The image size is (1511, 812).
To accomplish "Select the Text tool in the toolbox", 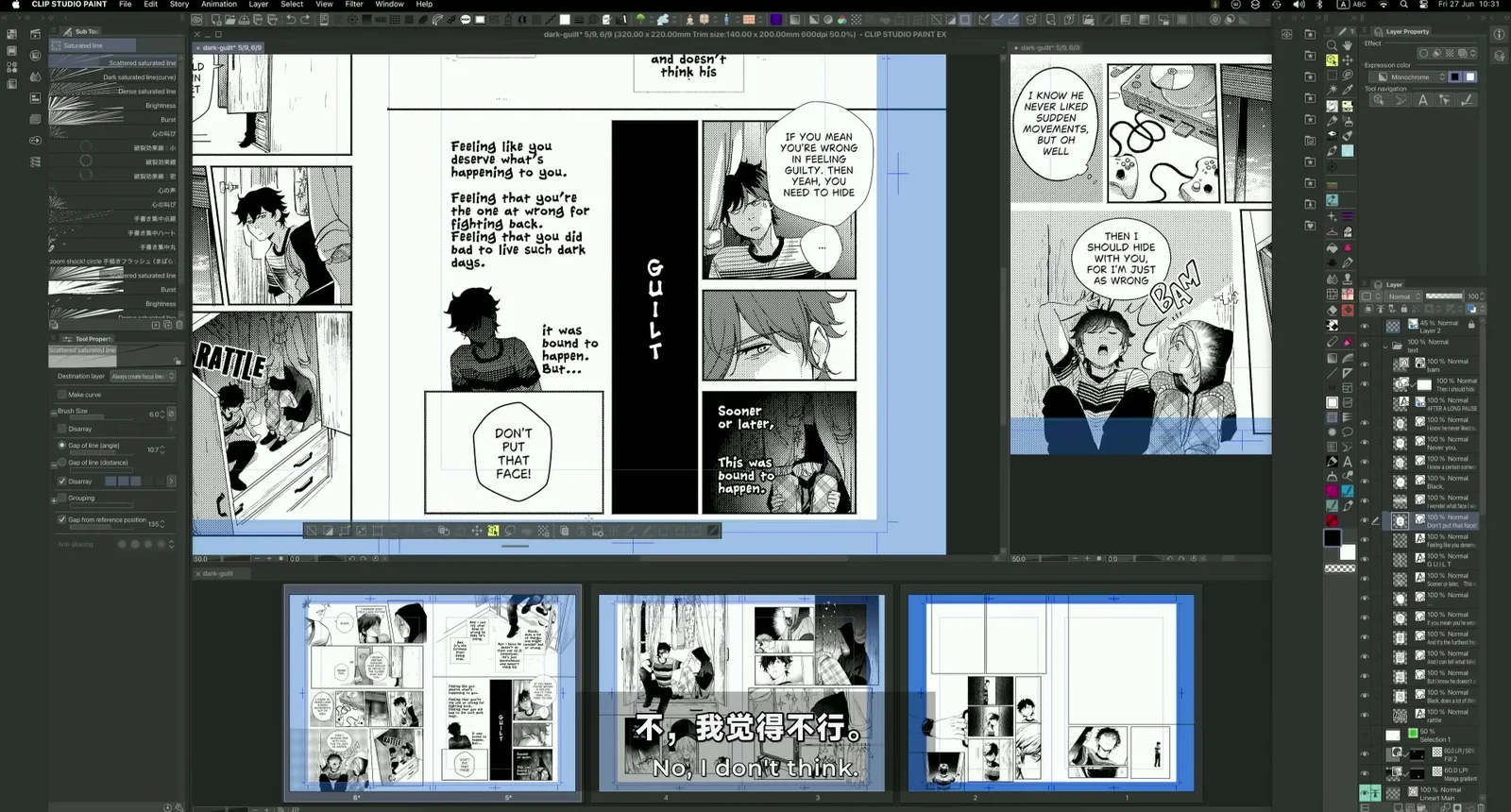I will pos(1348,461).
